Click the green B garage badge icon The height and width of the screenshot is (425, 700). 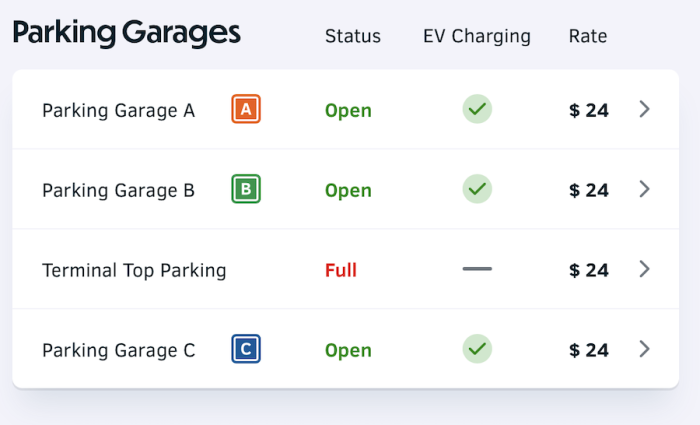[246, 189]
